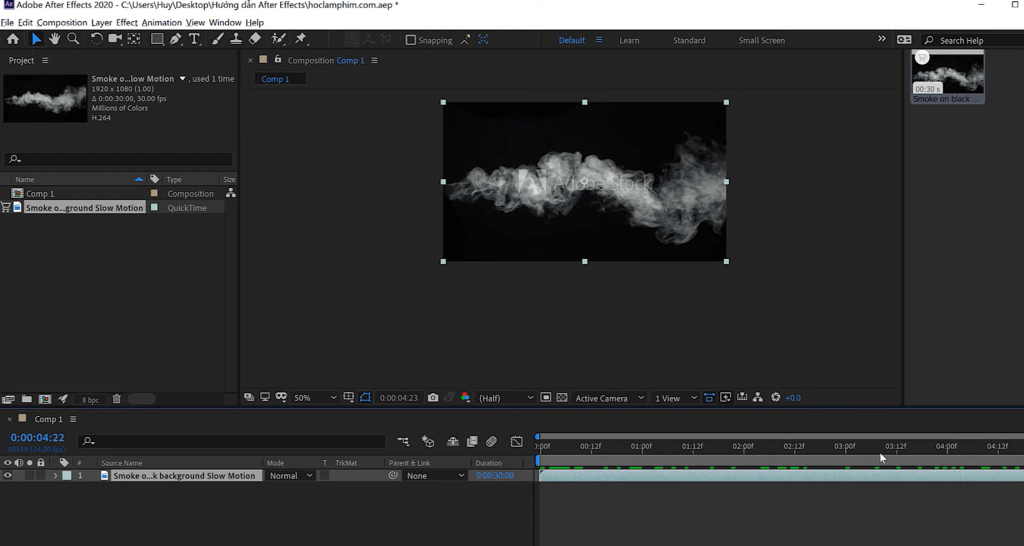Select the Selection (arrow) tool
The height and width of the screenshot is (546, 1024).
coord(36,39)
